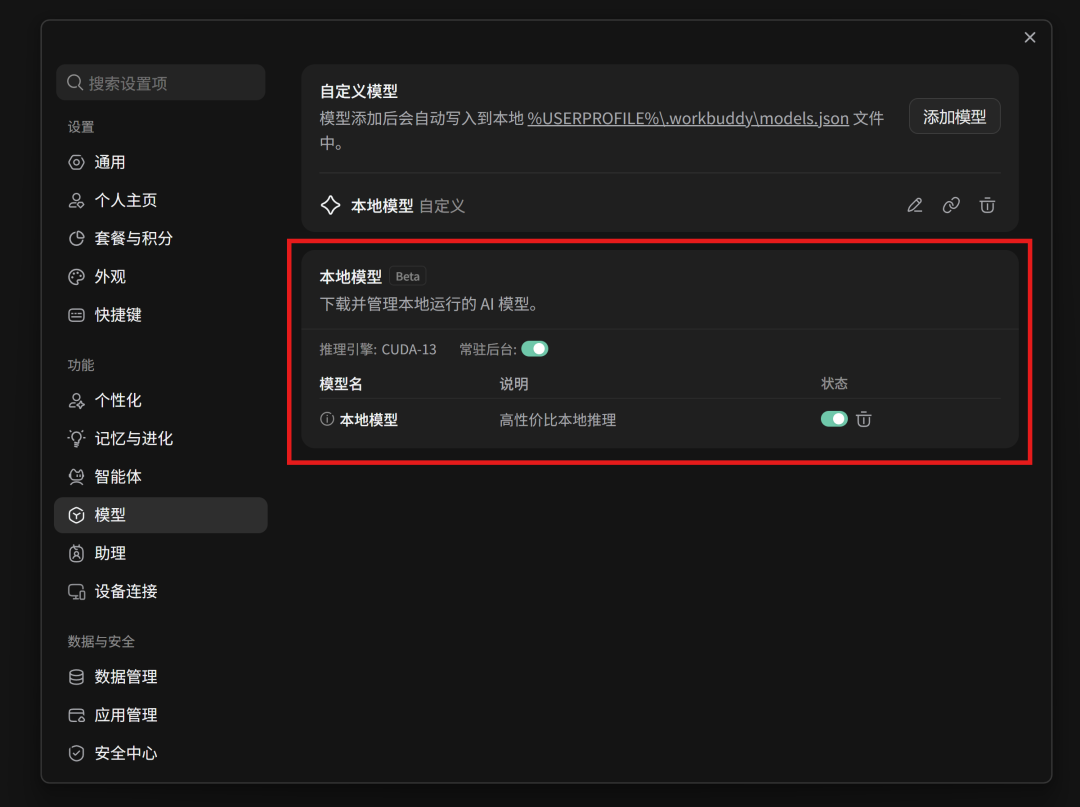Click the 状态 column header
1080x807 pixels.
(834, 383)
